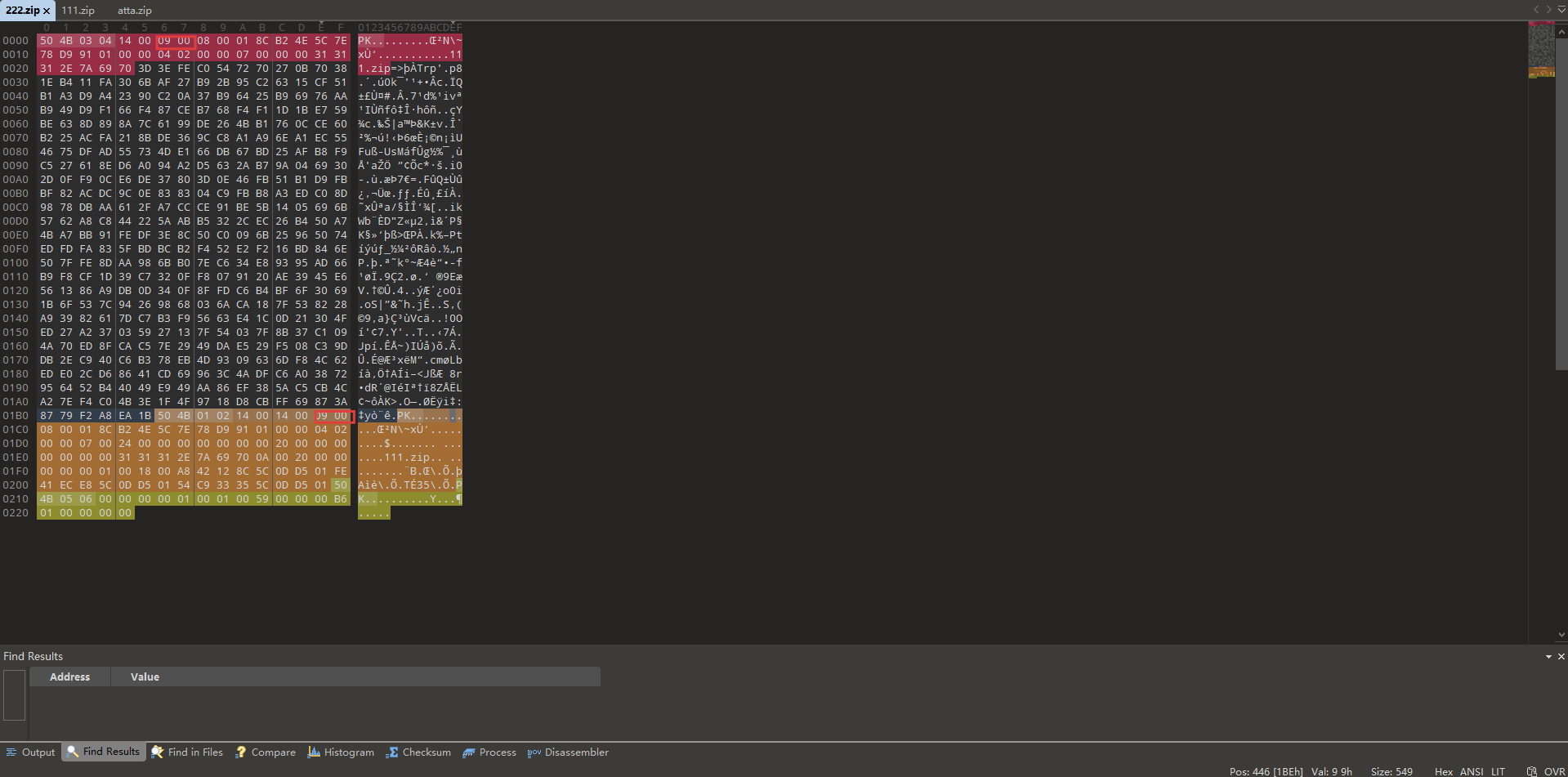Screen dimensions: 1568x777
Task: Go to next file tab arrow
Action: coord(1548,10)
